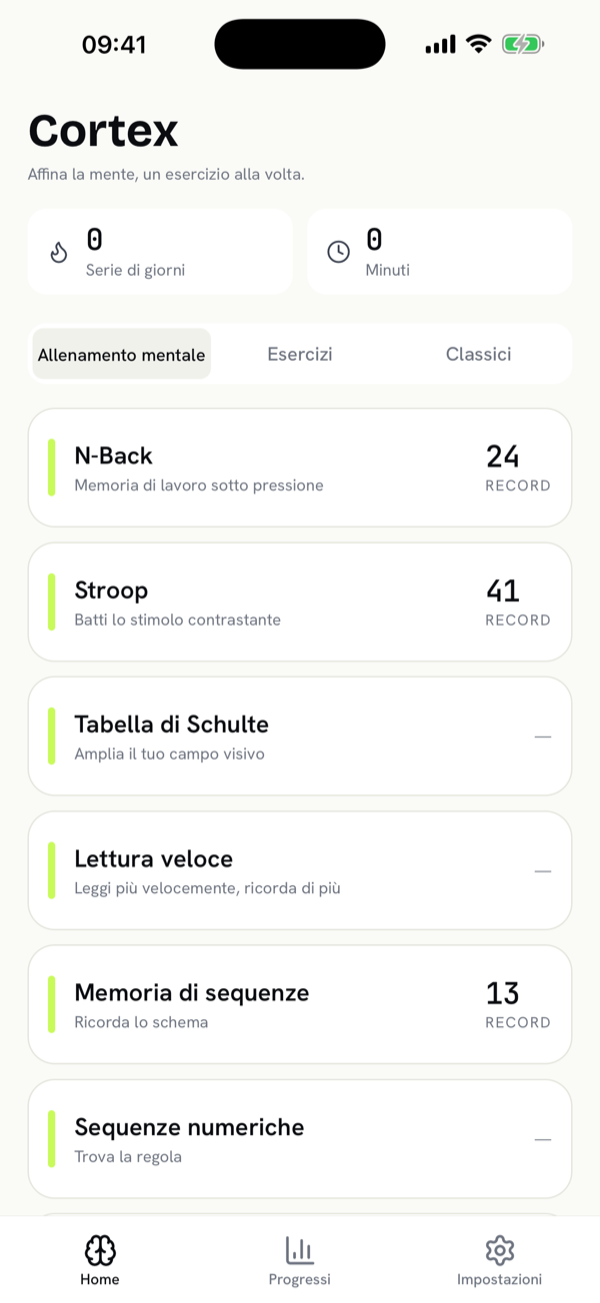Tap the N-Back record score 24
600x1303 pixels.
(503, 456)
